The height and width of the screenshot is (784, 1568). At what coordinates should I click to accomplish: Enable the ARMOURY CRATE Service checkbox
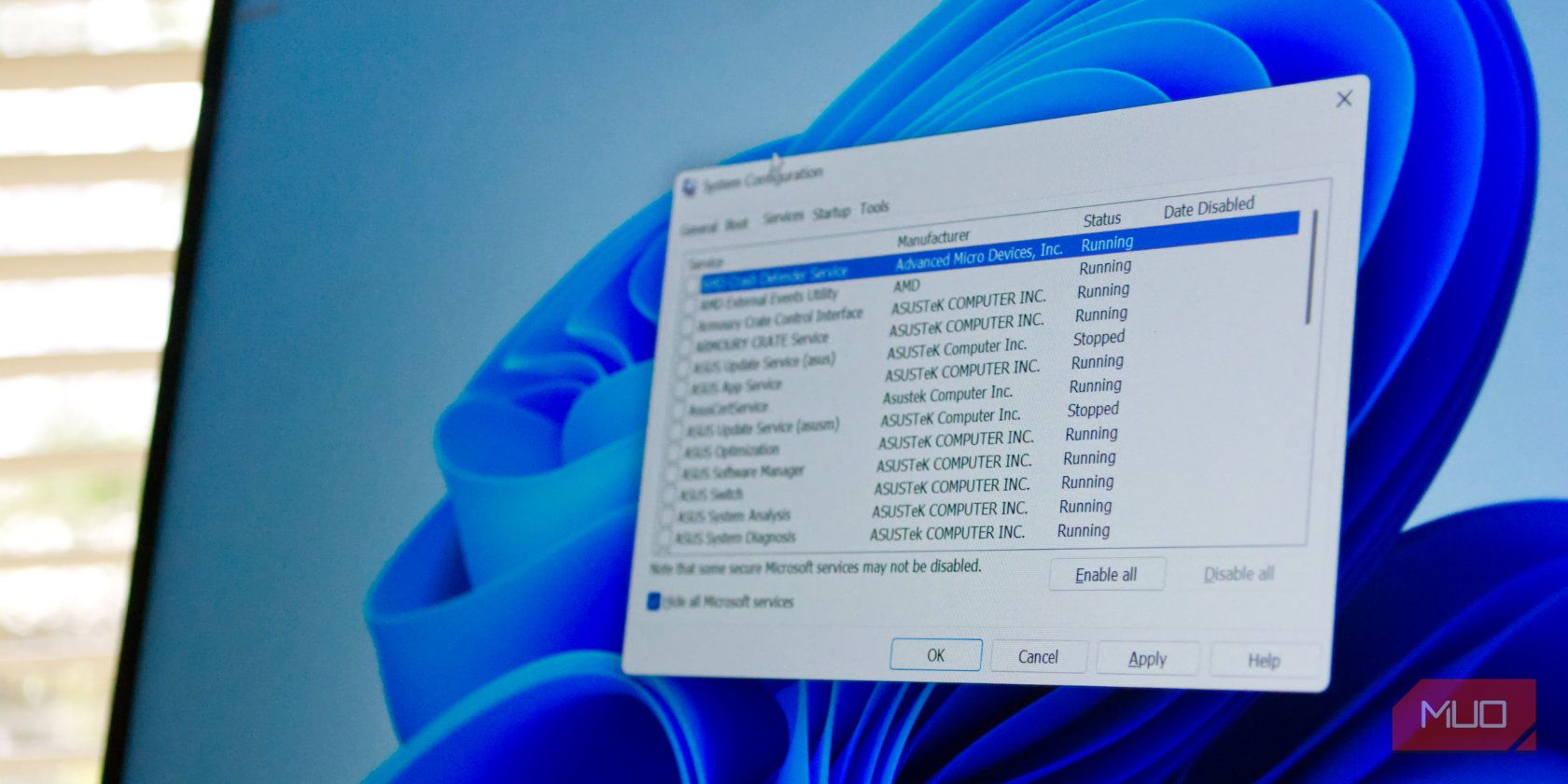686,346
